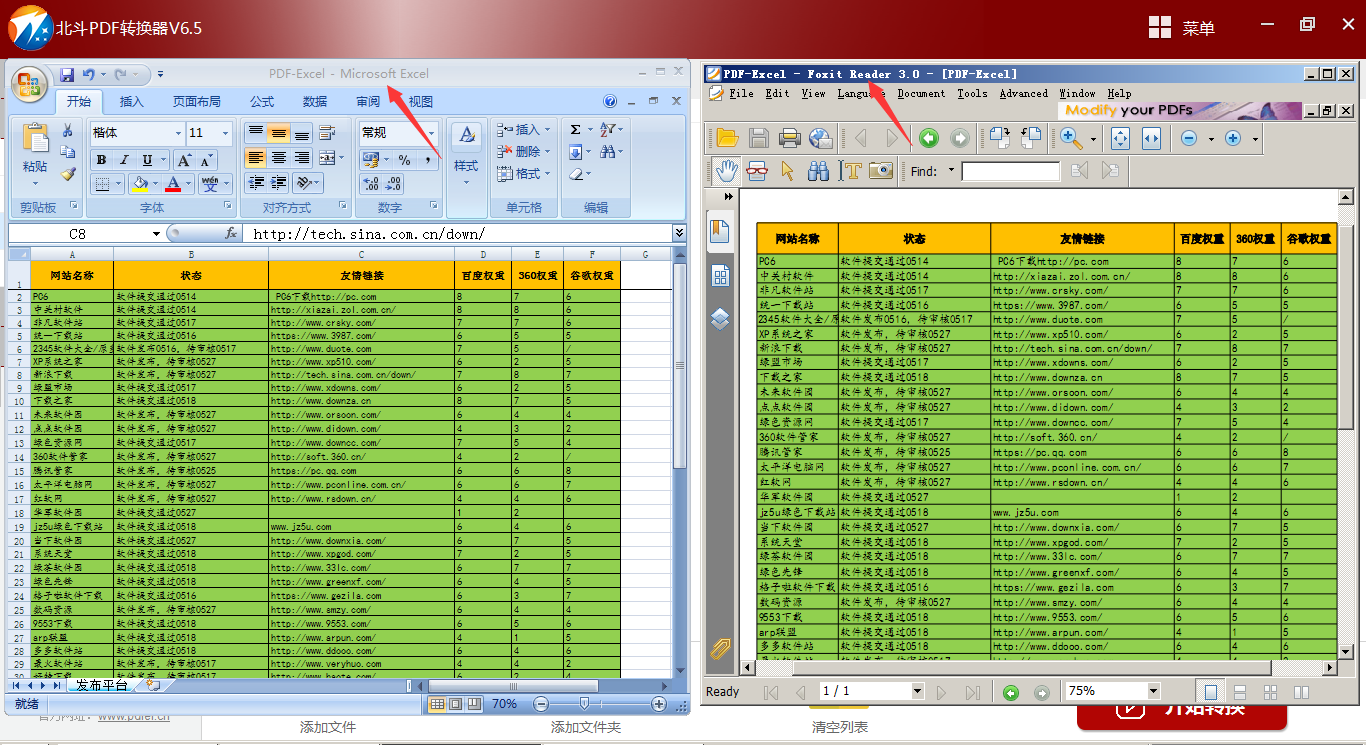Open the number format dropdown 常规
Image resolution: width=1366 pixels, height=745 pixels.
pyautogui.click(x=432, y=133)
